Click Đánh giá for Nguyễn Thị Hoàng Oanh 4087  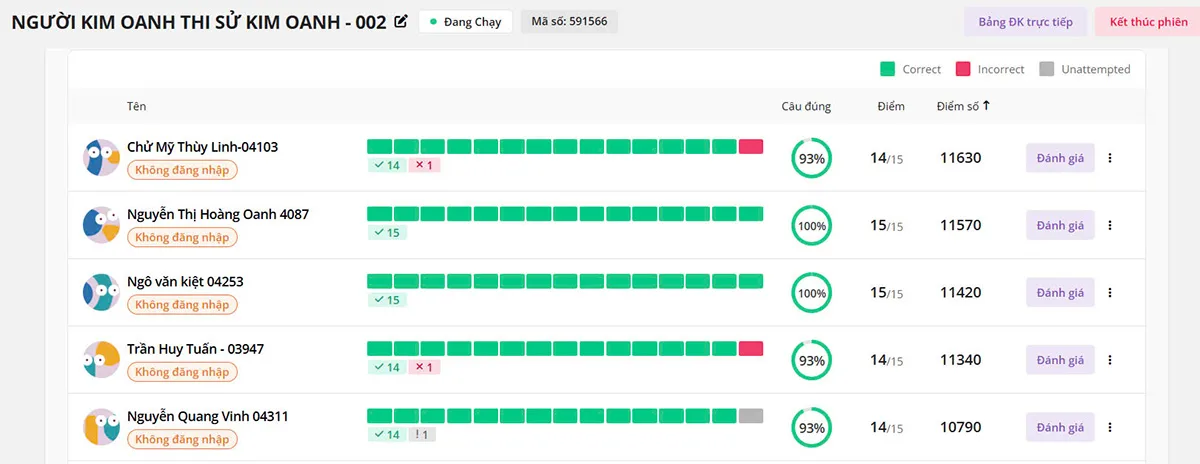click(1060, 226)
